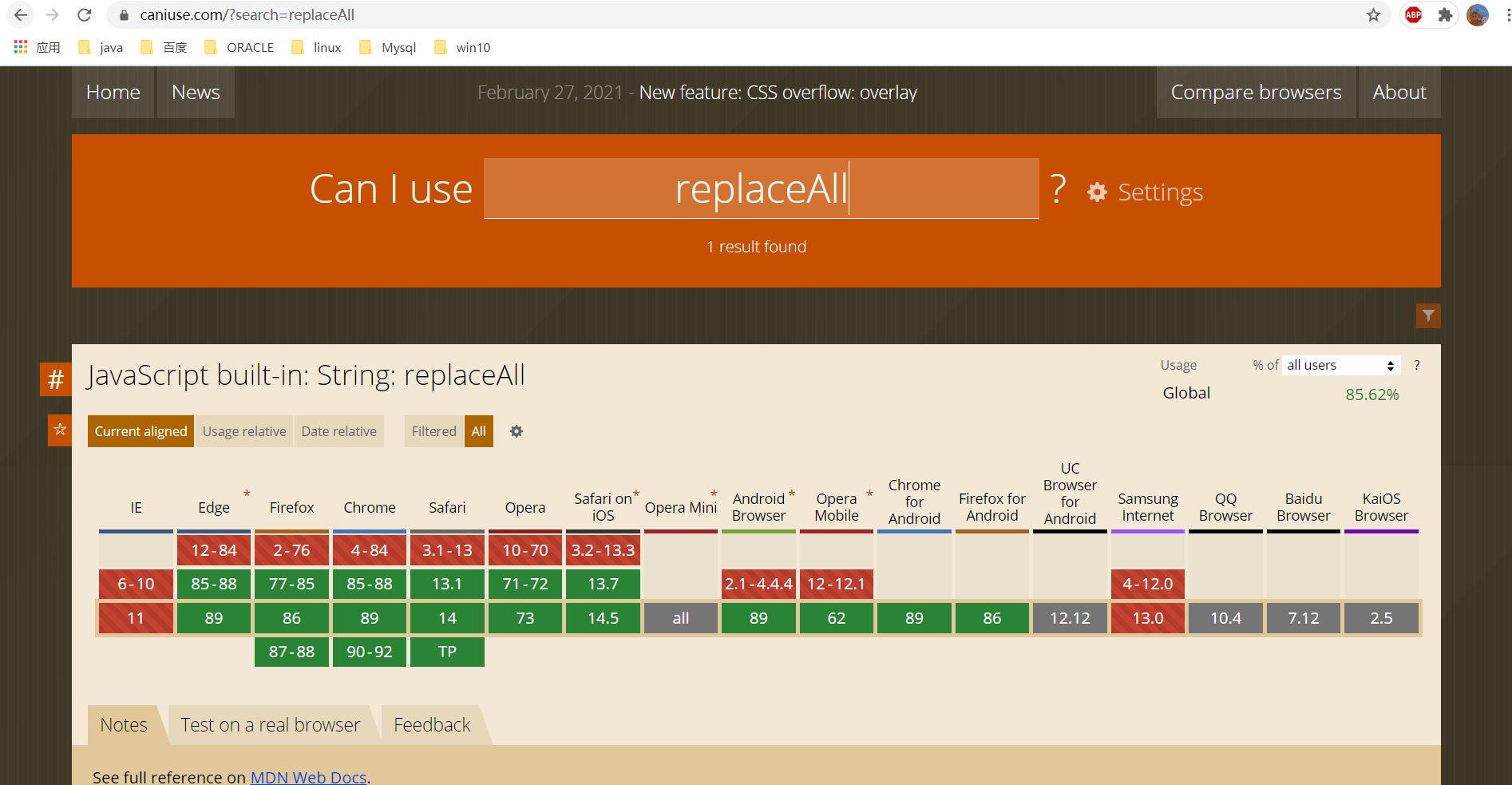Click the hash permalink icon for replaceAll
The height and width of the screenshot is (785, 1512).
(56, 379)
